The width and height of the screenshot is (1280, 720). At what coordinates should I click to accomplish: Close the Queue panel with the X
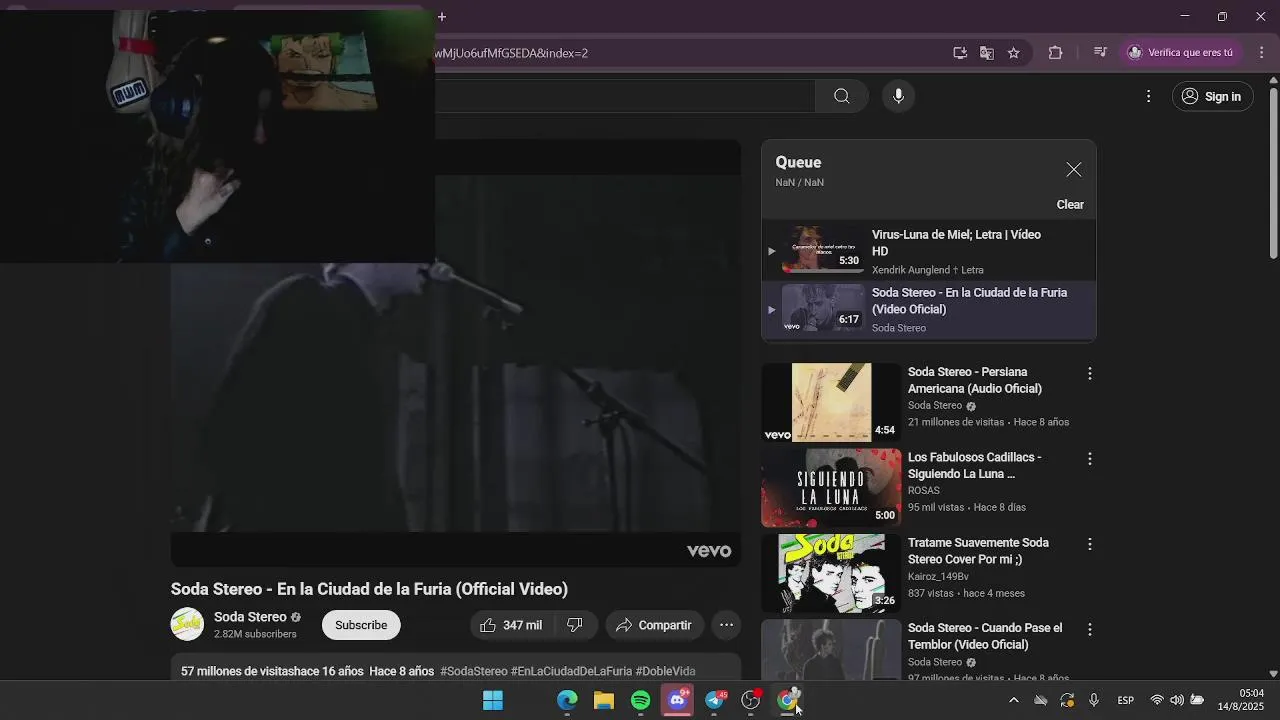point(1073,170)
